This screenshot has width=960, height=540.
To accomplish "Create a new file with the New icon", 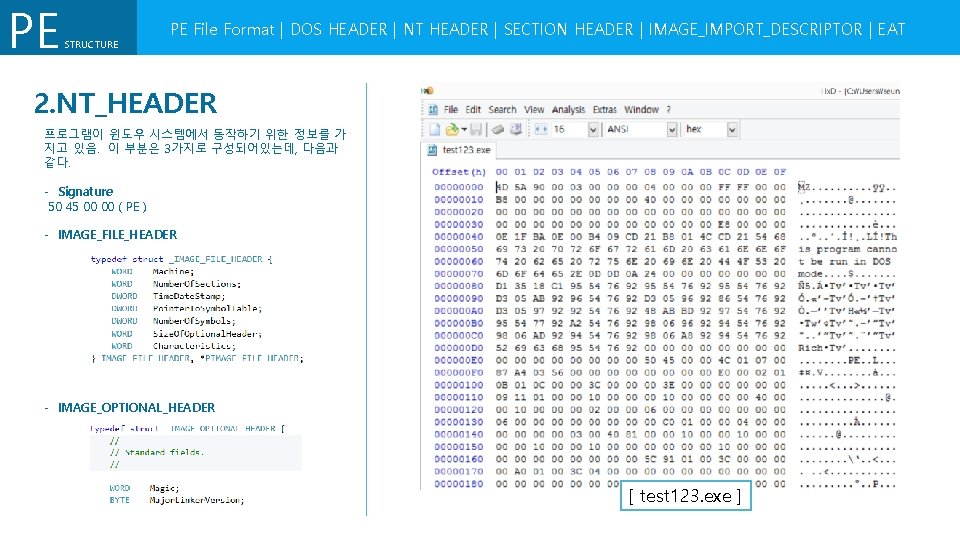I will click(435, 129).
